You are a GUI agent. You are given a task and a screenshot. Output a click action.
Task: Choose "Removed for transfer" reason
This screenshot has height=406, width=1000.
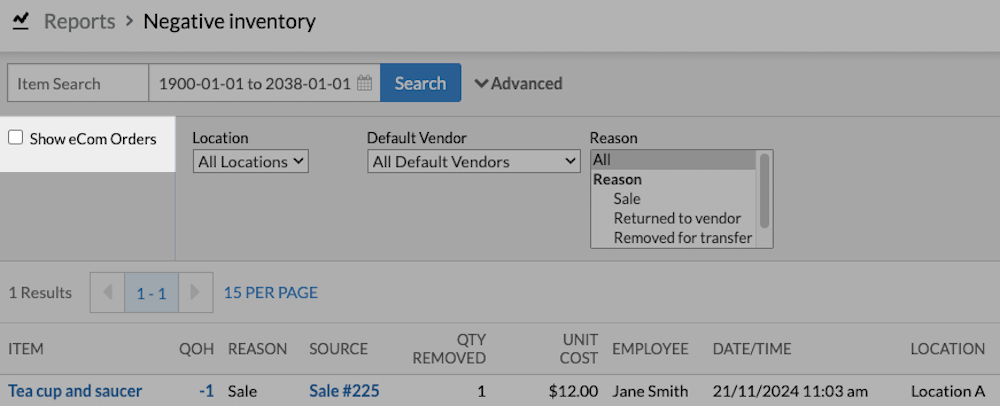(683, 238)
